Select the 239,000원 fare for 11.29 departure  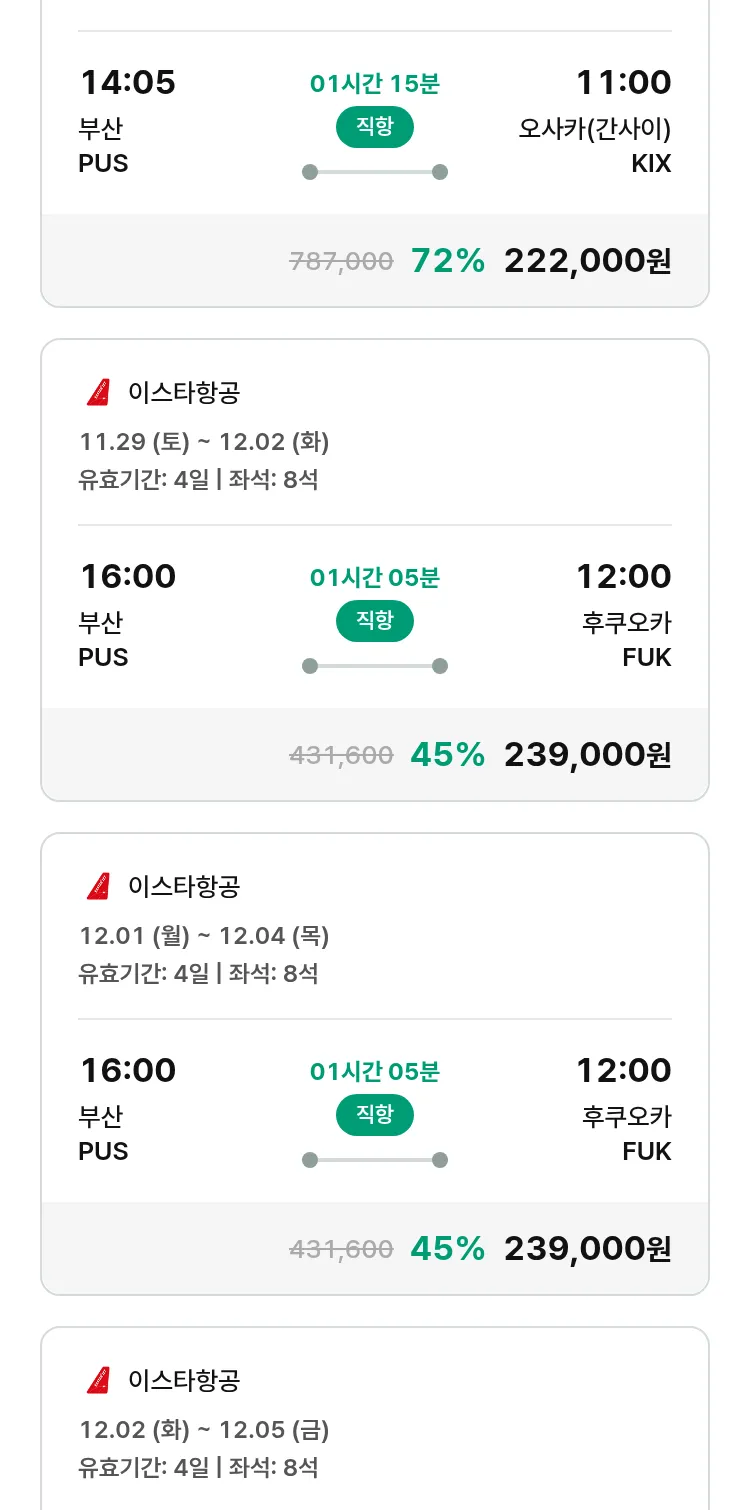click(x=587, y=755)
